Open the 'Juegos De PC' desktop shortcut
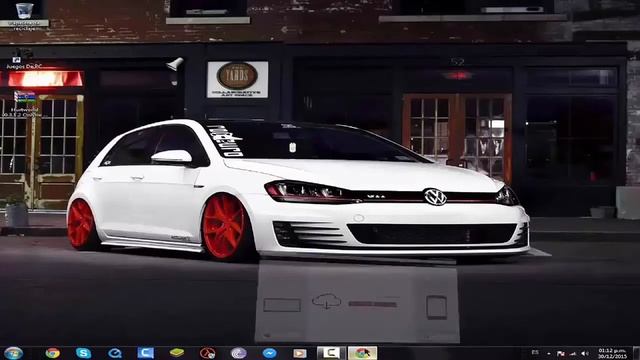The image size is (640, 360). tap(24, 59)
